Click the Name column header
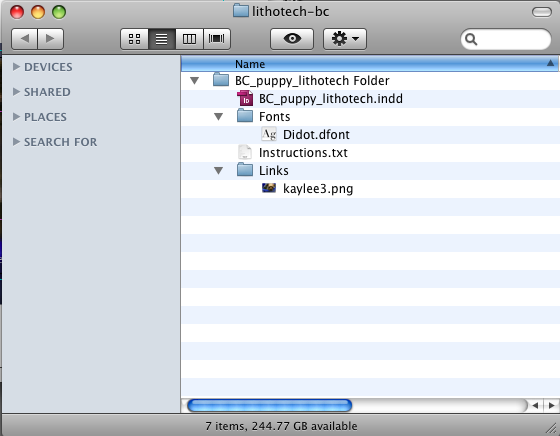This screenshot has height=436, width=560. [370, 64]
